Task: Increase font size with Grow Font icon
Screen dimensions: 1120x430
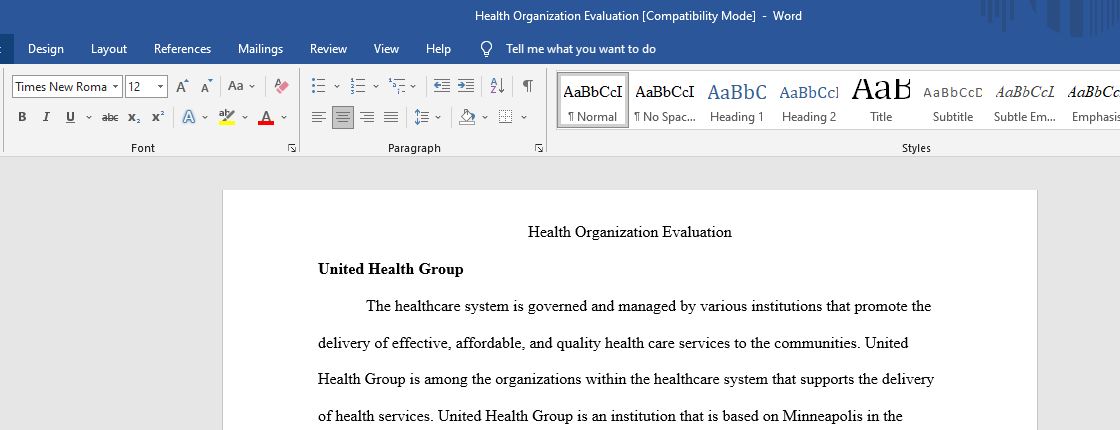Action: click(182, 86)
